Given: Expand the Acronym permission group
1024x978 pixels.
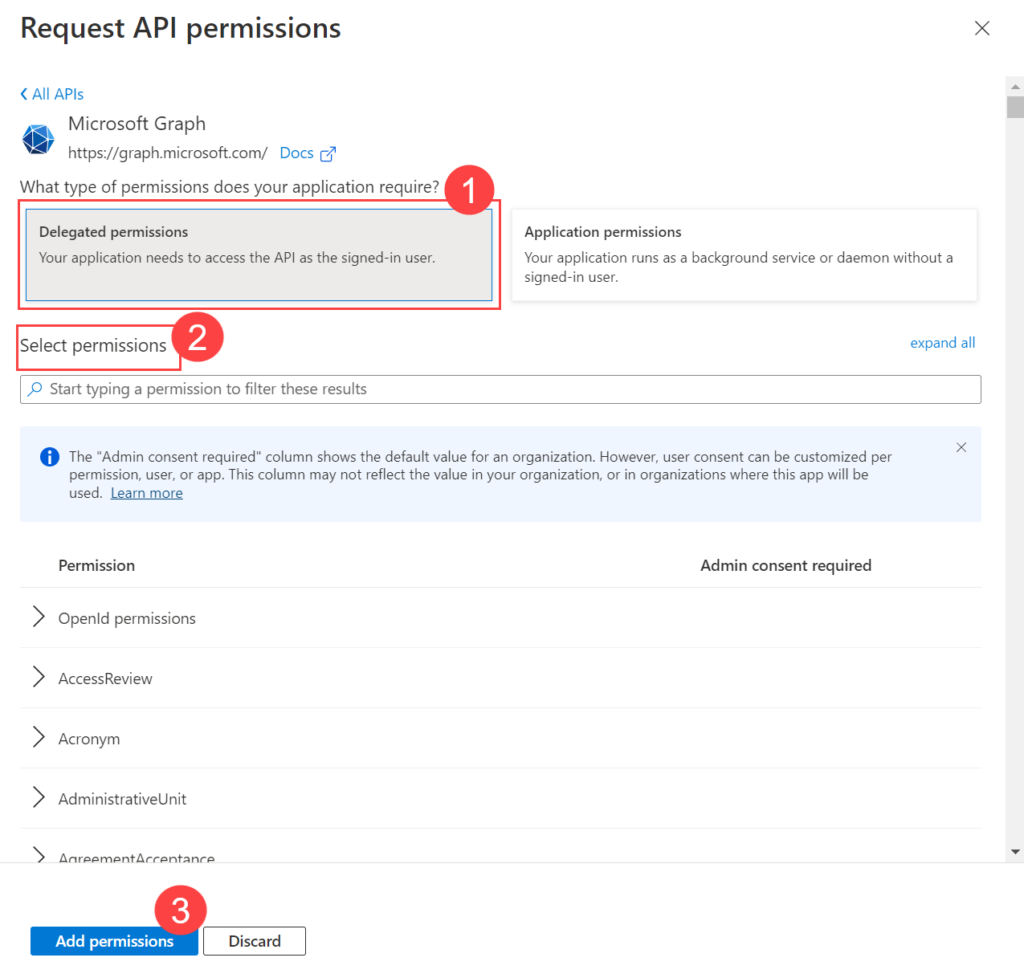Looking at the screenshot, I should pos(37,738).
